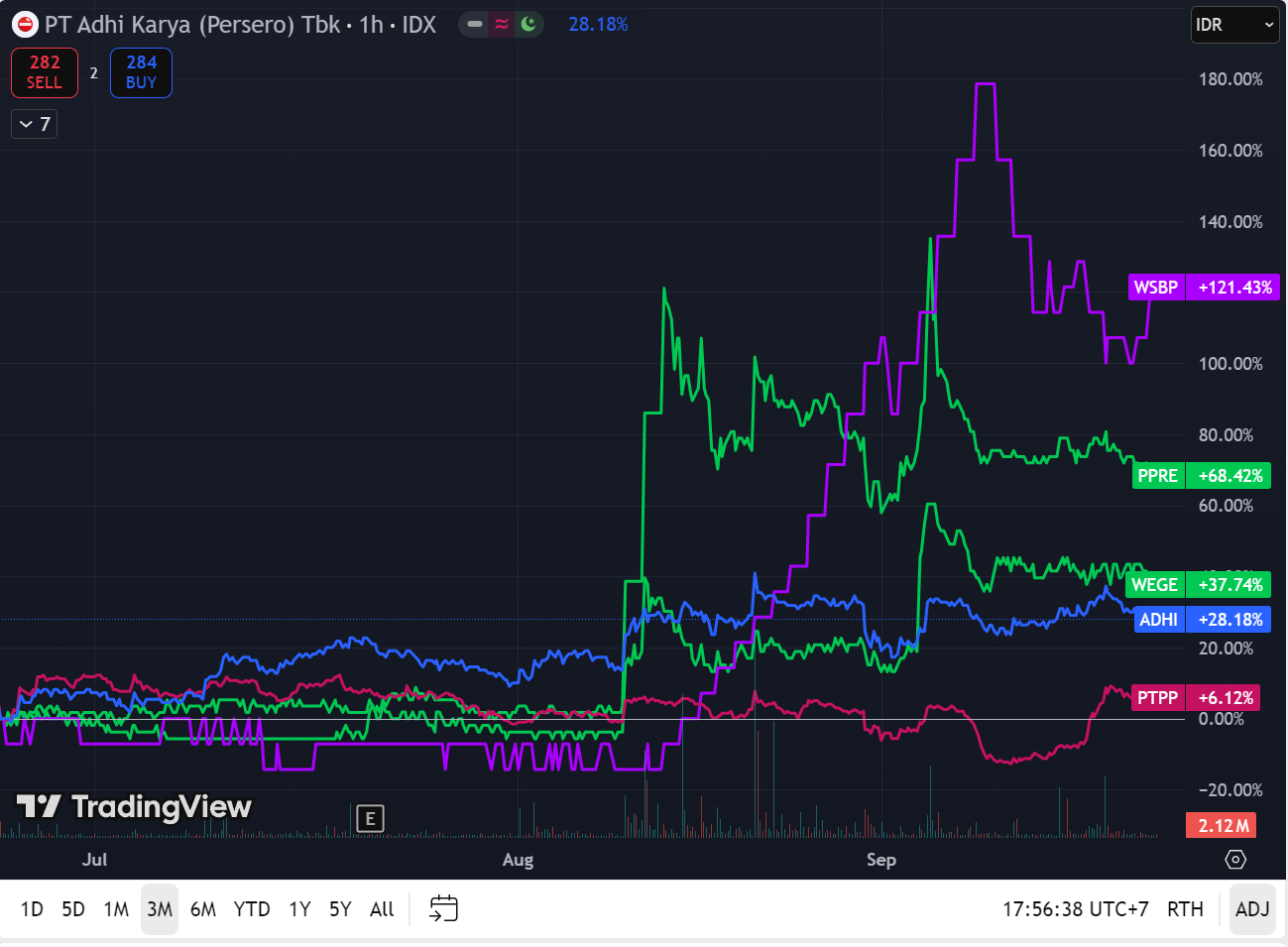Click the ADHI price label
This screenshot has height=947, width=1288.
tap(1159, 620)
